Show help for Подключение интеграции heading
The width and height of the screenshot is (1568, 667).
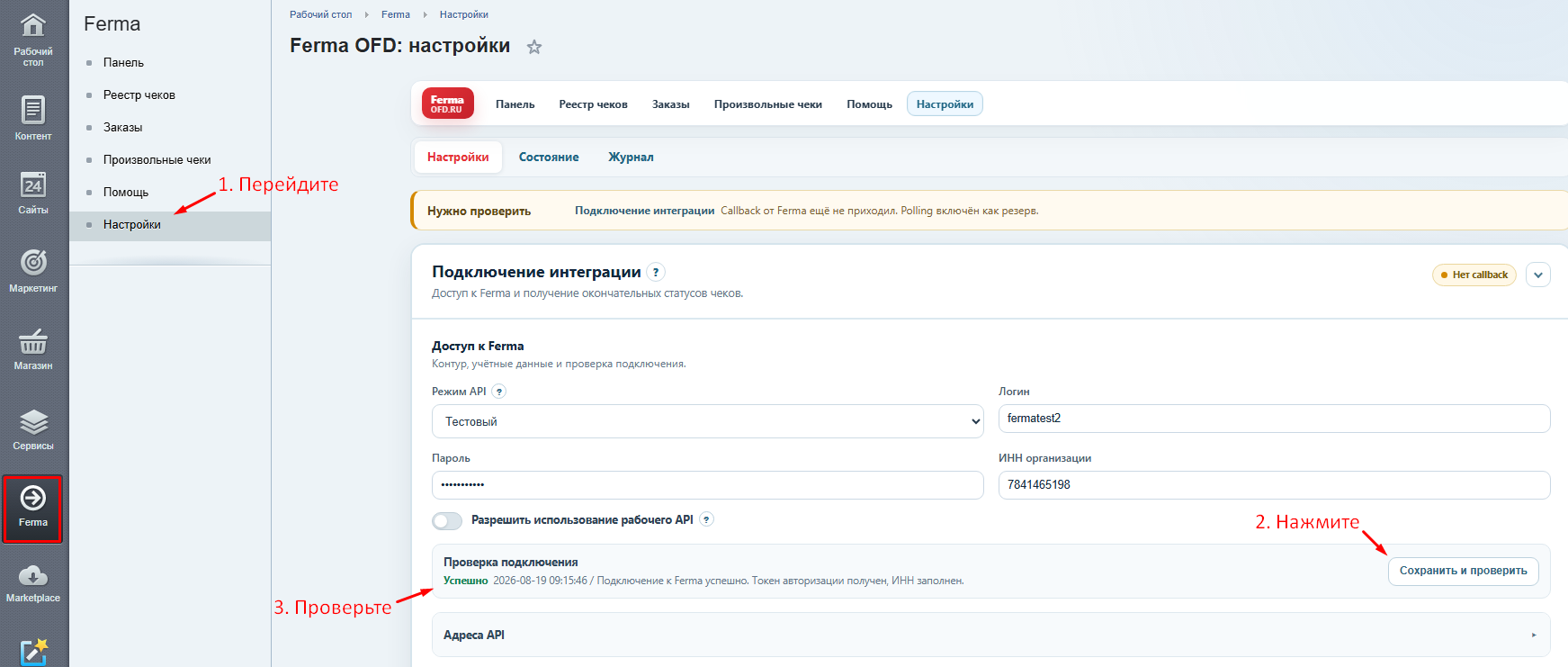(656, 272)
